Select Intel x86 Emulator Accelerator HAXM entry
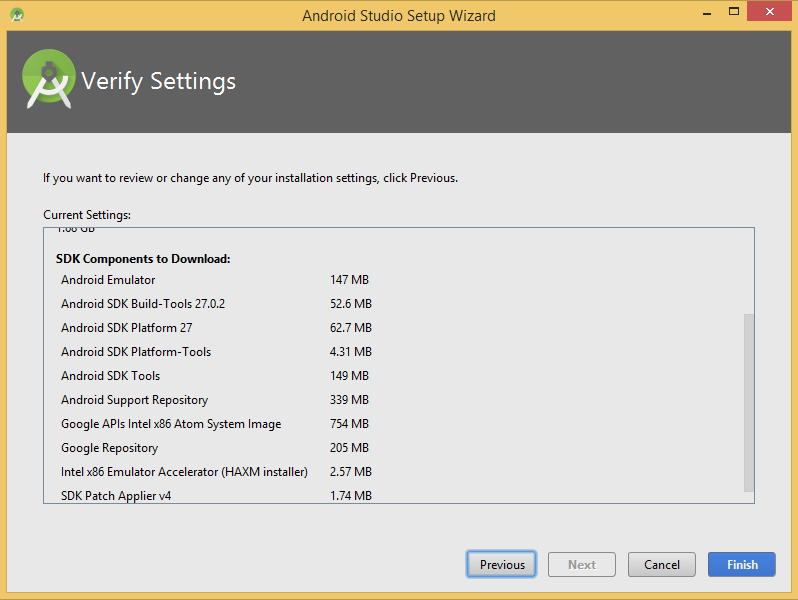The width and height of the screenshot is (798, 600). point(184,472)
